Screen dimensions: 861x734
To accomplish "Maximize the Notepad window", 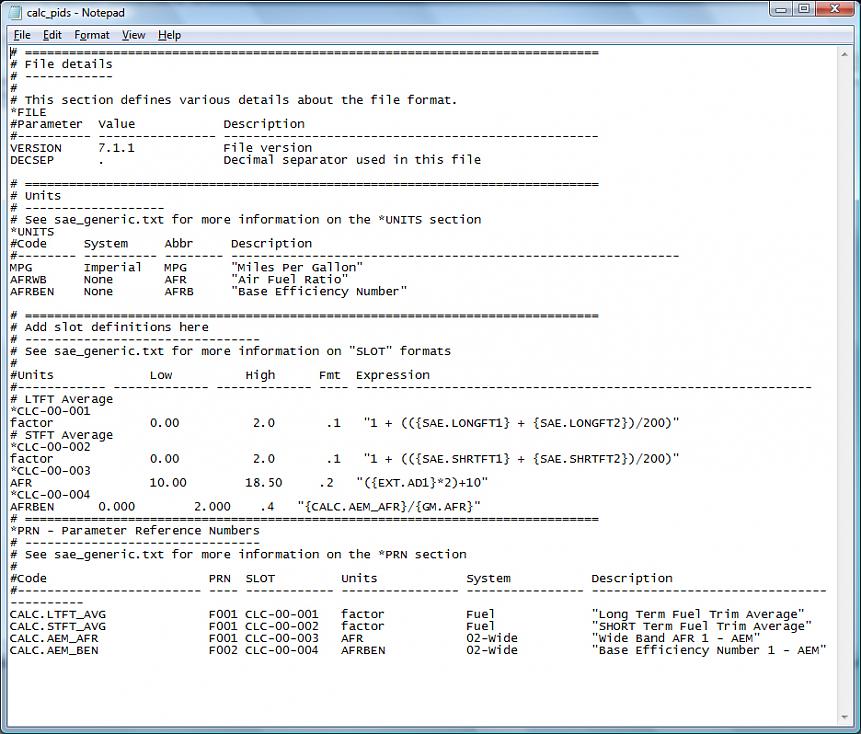I will [804, 9].
